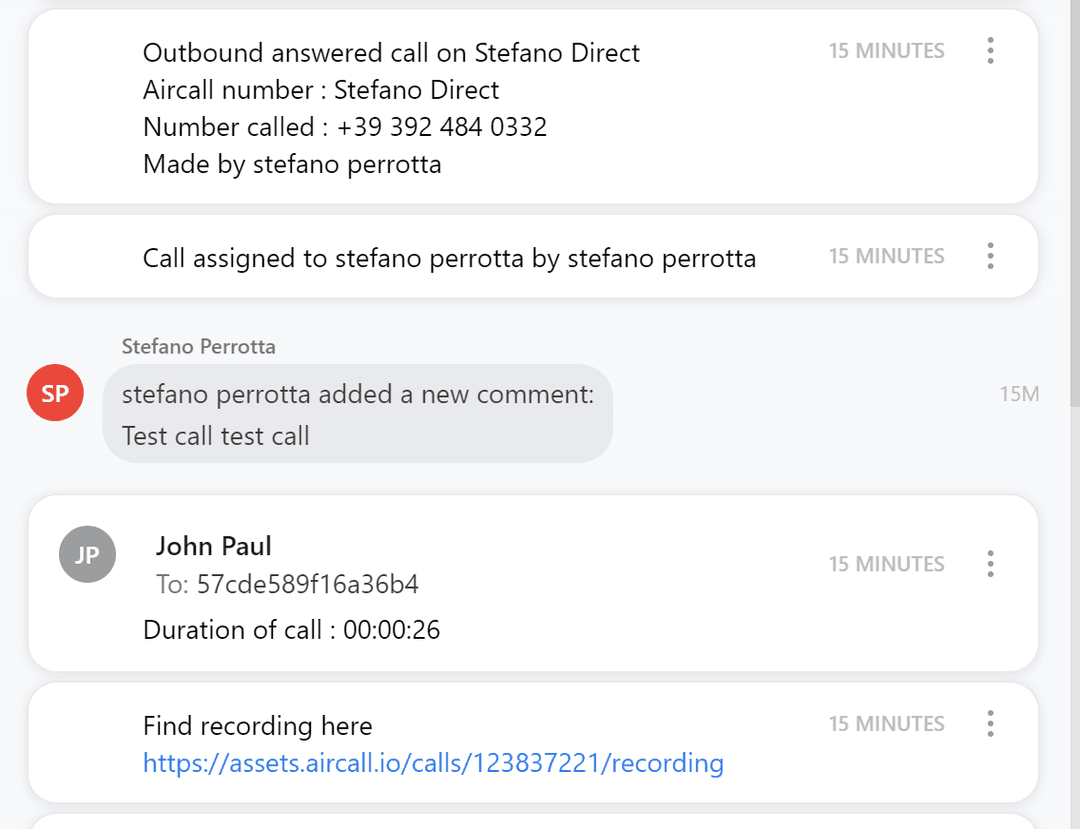Open the aircall recording link
The height and width of the screenshot is (829, 1080).
pos(433,764)
